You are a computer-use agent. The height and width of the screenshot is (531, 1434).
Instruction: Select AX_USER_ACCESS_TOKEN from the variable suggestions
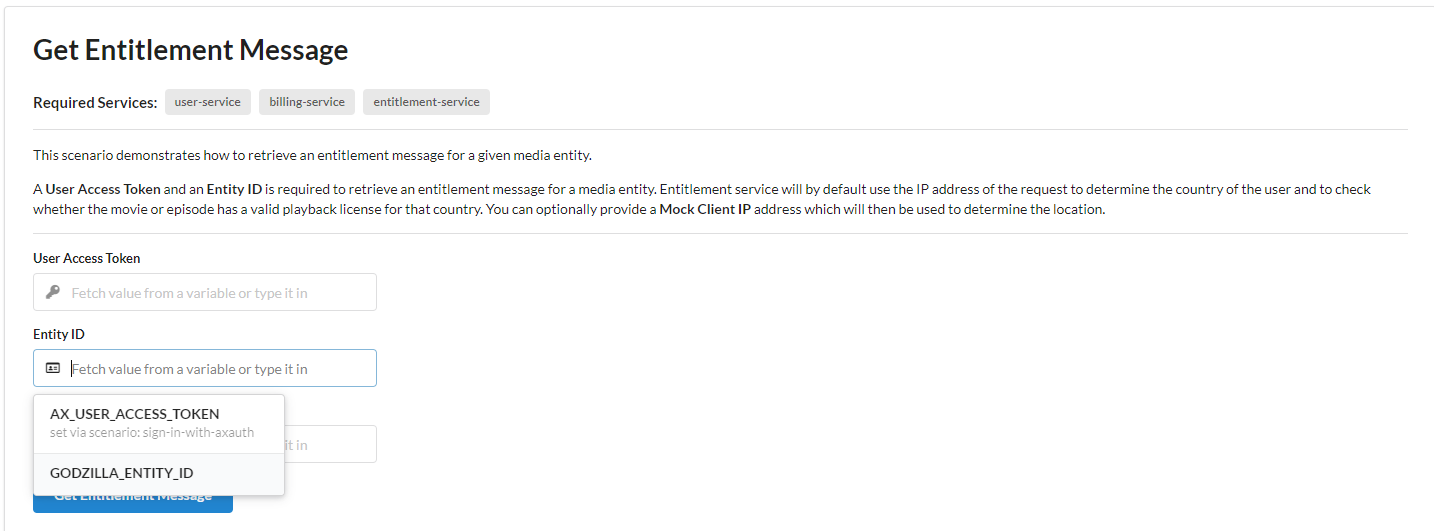click(134, 414)
